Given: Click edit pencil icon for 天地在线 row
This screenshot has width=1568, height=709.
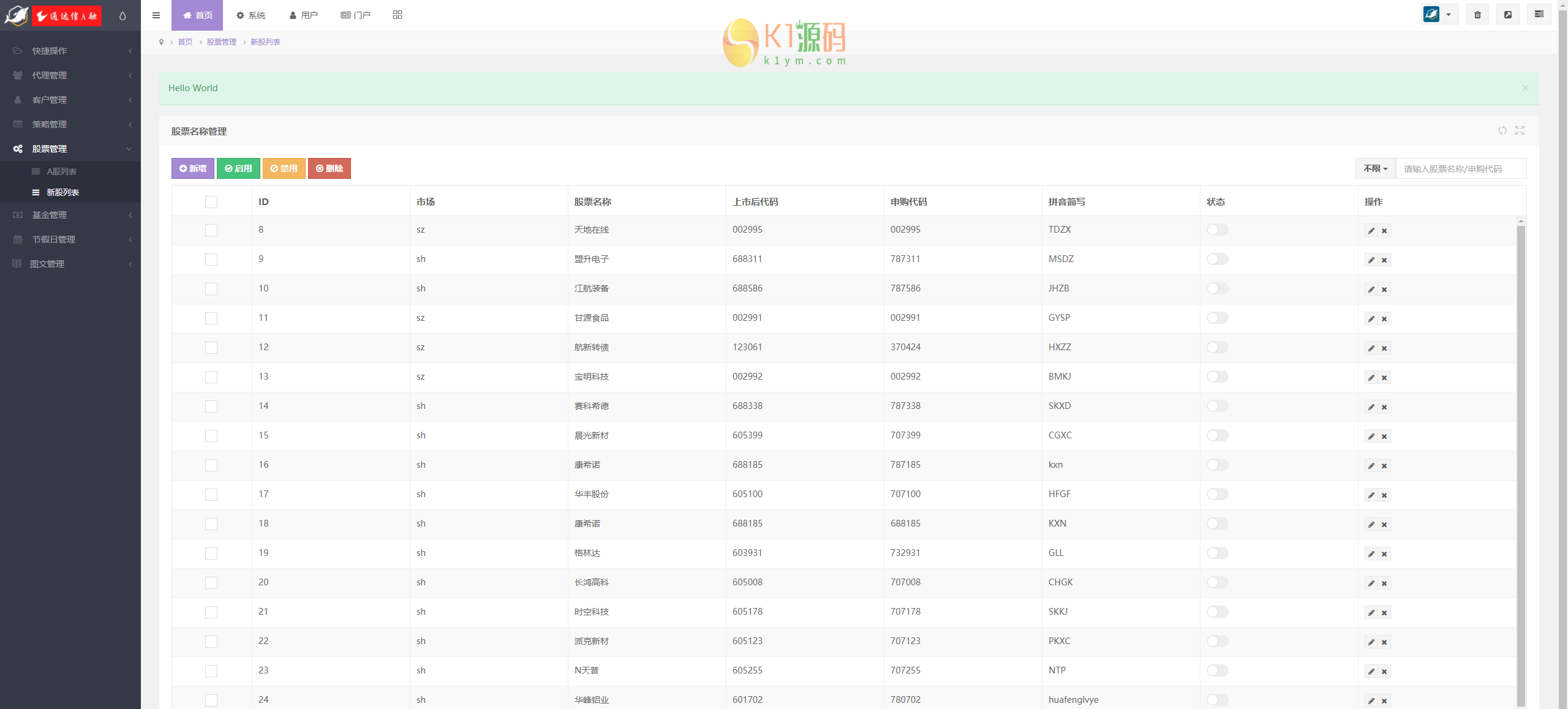Looking at the screenshot, I should click(1371, 231).
